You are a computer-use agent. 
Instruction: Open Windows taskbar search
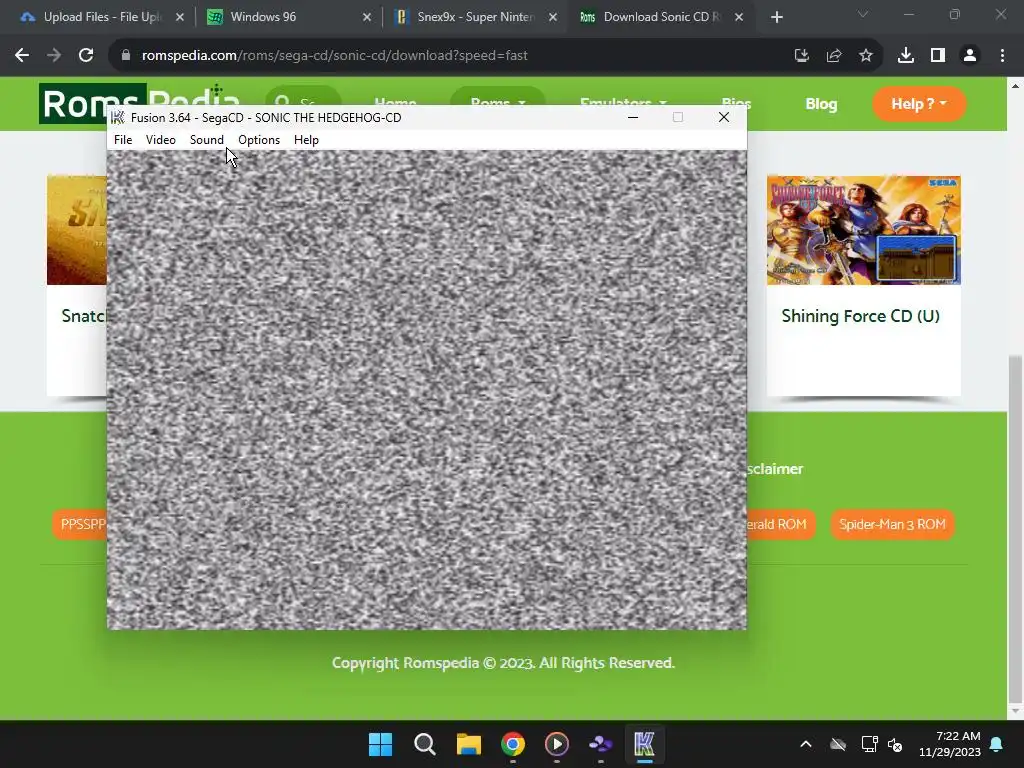click(x=424, y=744)
